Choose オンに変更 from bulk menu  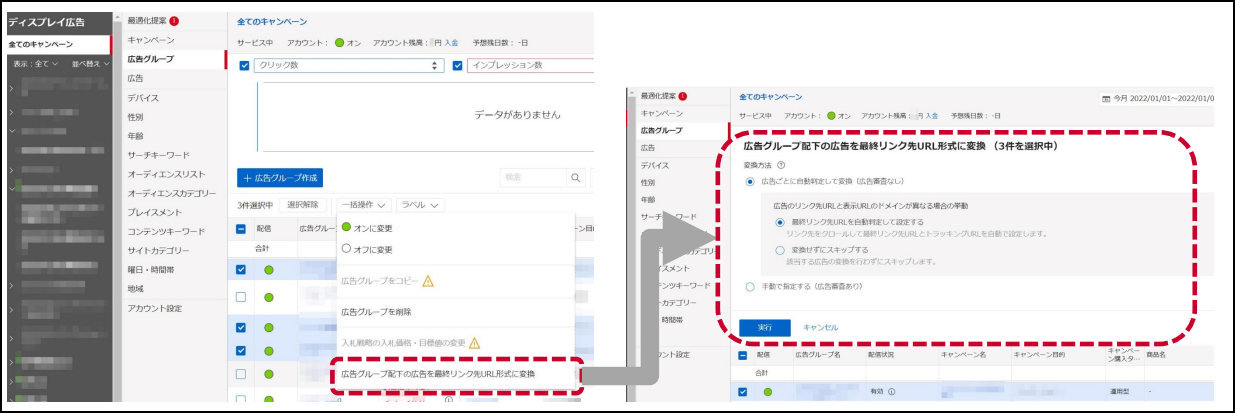tap(367, 228)
